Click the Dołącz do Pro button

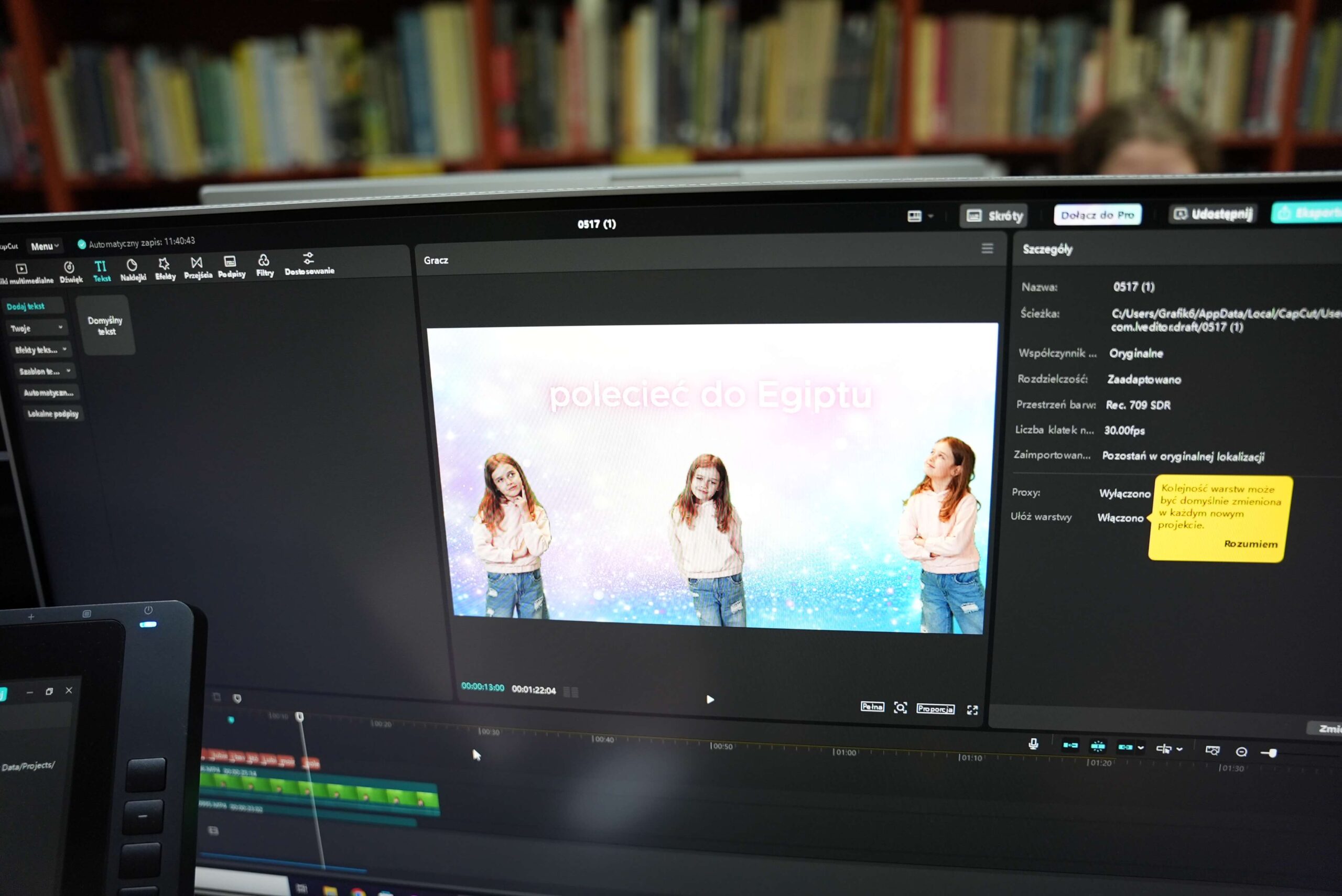click(x=1097, y=215)
